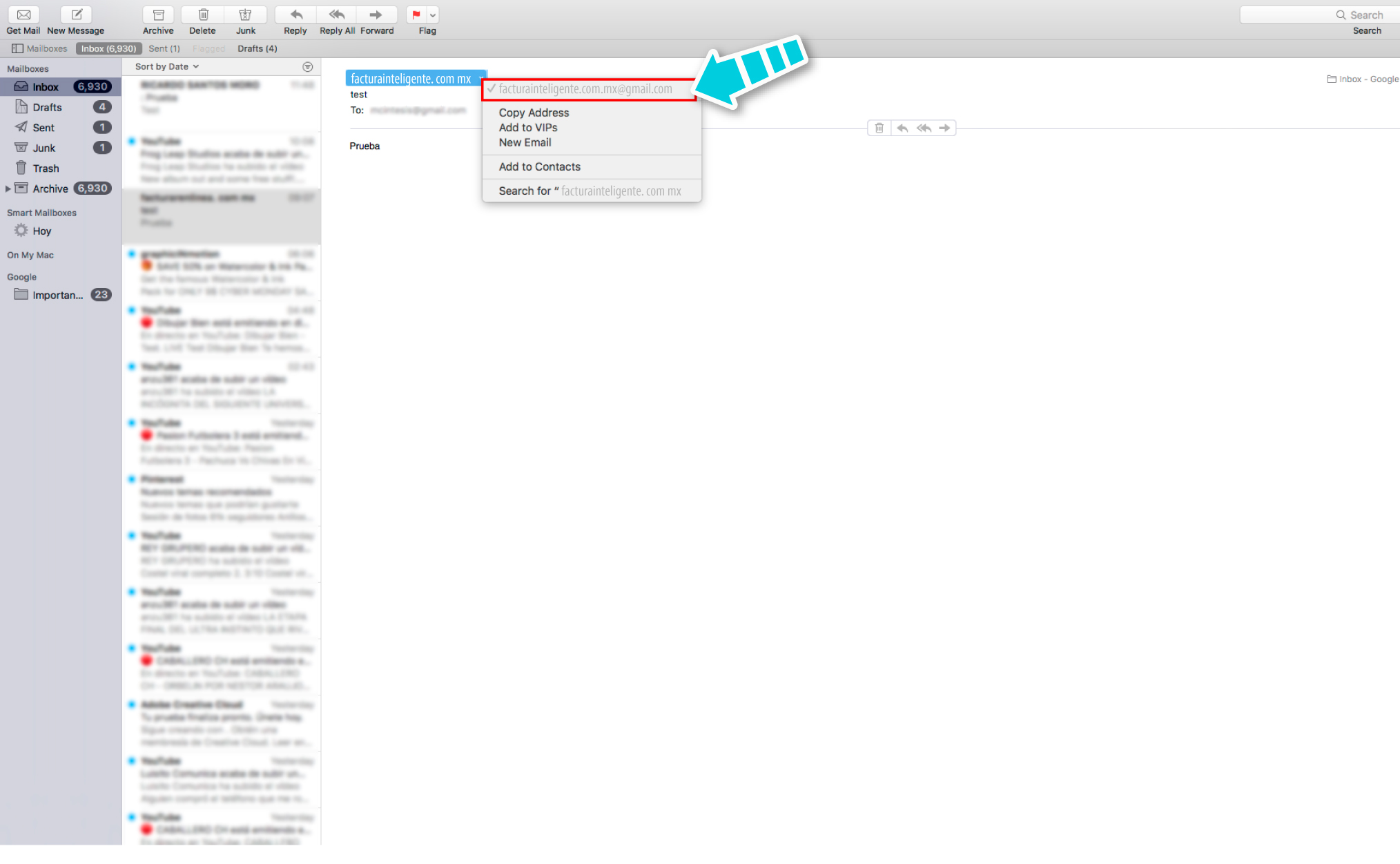Image resolution: width=1400 pixels, height=864 pixels.
Task: Select Add to Contacts menu entry
Action: (x=539, y=166)
